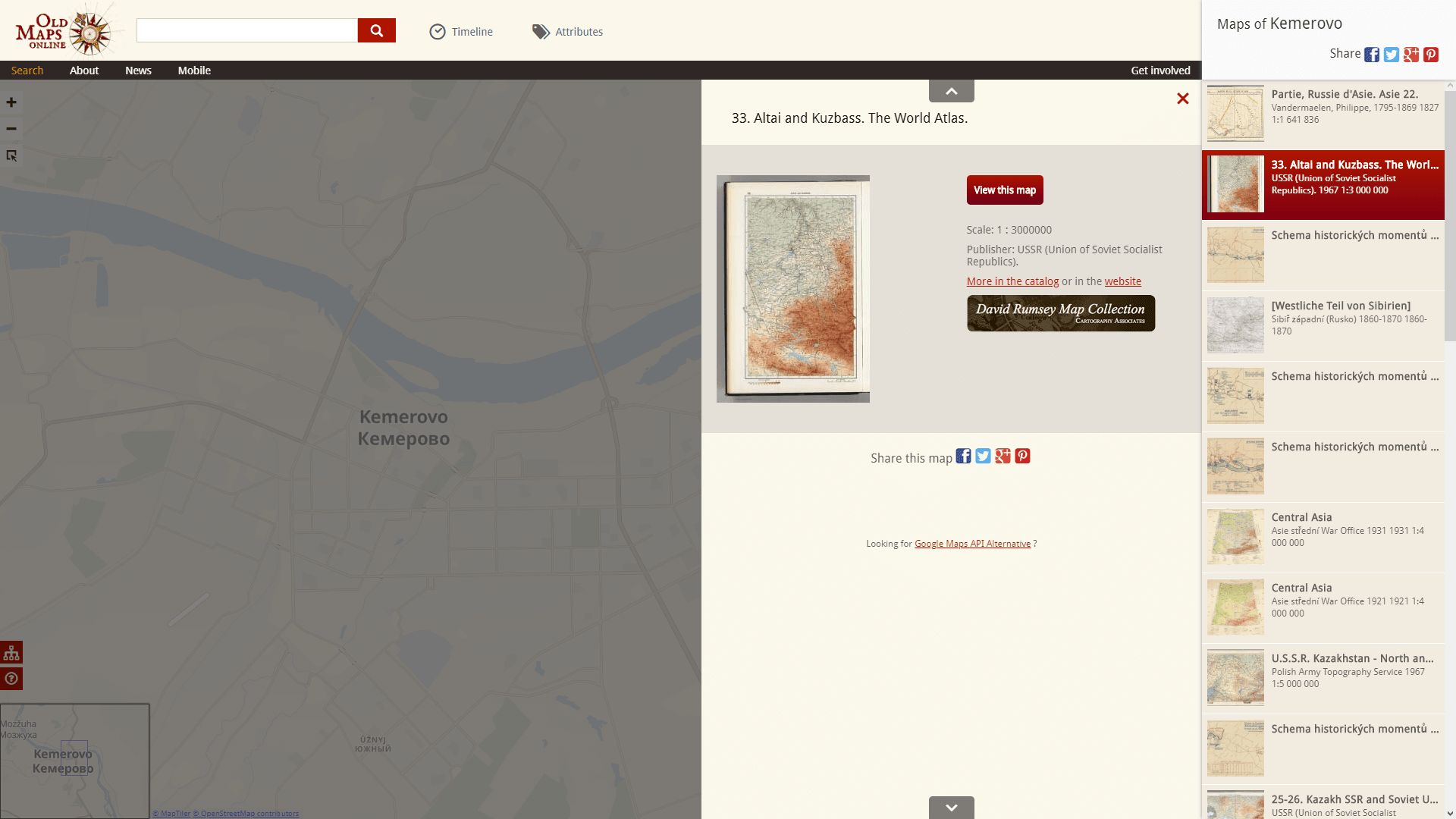The image size is (1456, 819).
Task: Follow the More in the catalog link
Action: [x=1012, y=281]
